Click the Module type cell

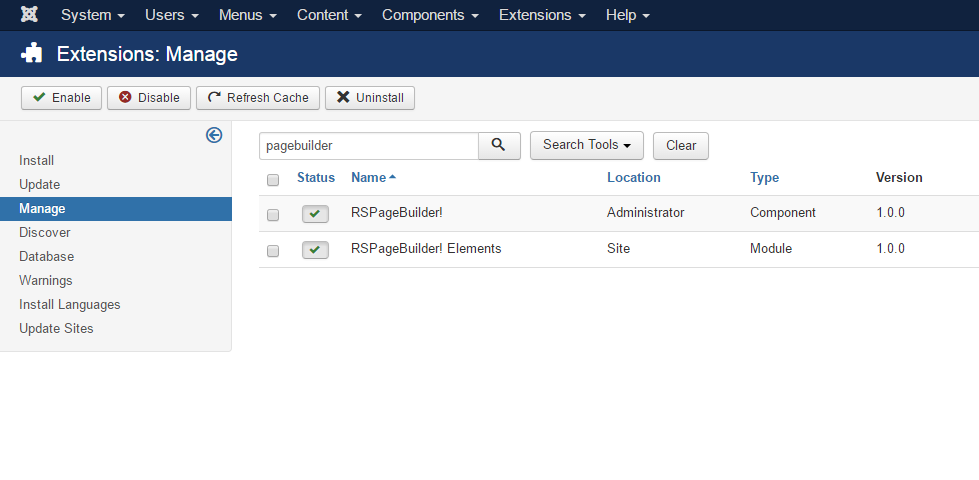click(771, 248)
